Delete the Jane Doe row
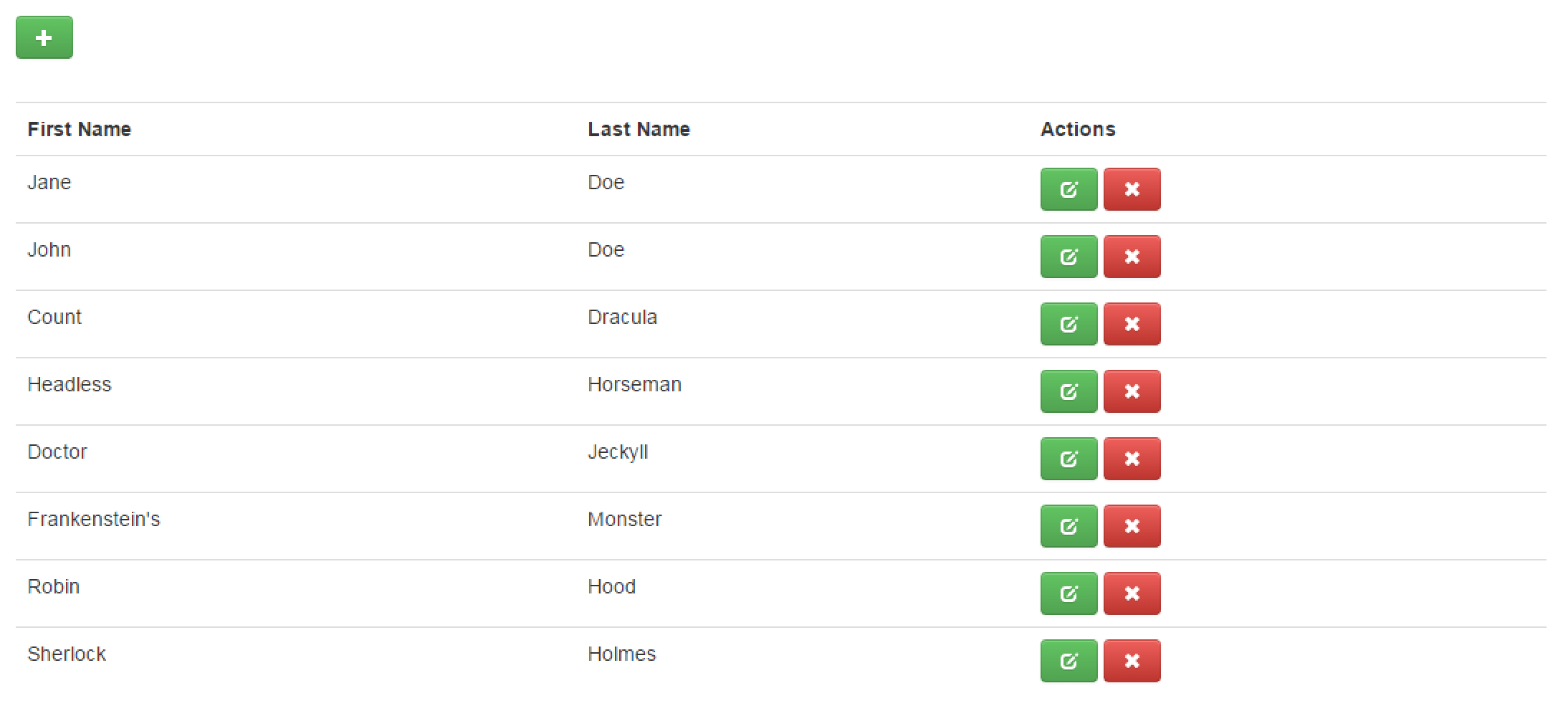Image resolution: width=1568 pixels, height=711 pixels. pos(1132,189)
